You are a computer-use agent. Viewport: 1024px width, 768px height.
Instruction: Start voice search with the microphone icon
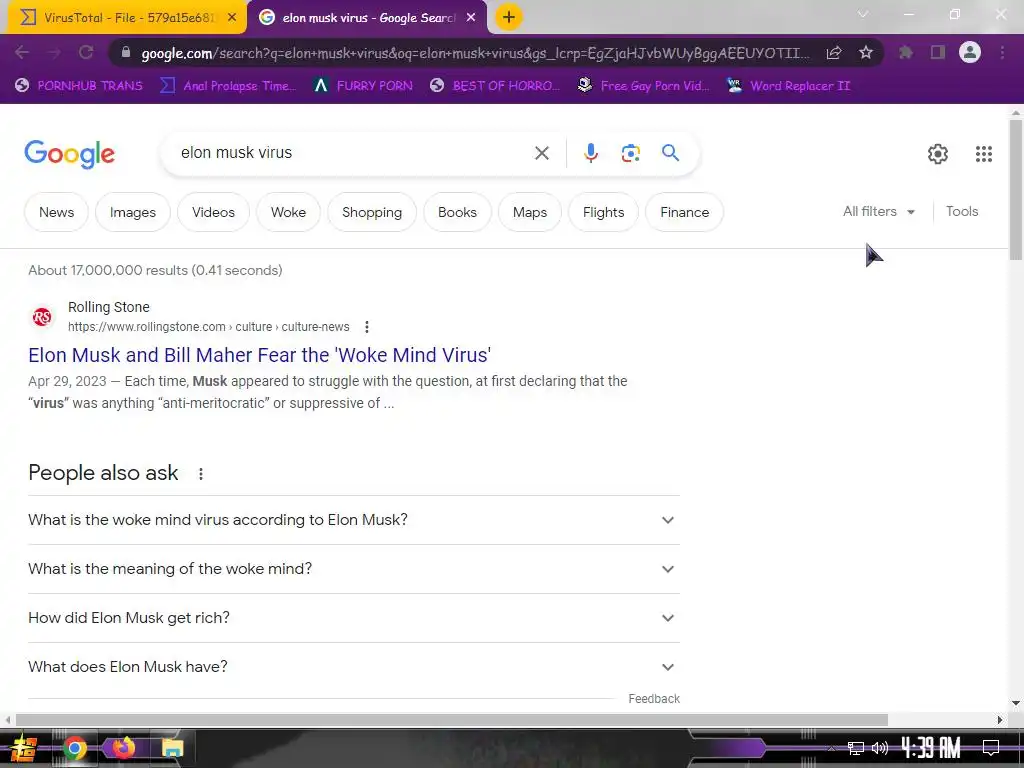point(590,153)
